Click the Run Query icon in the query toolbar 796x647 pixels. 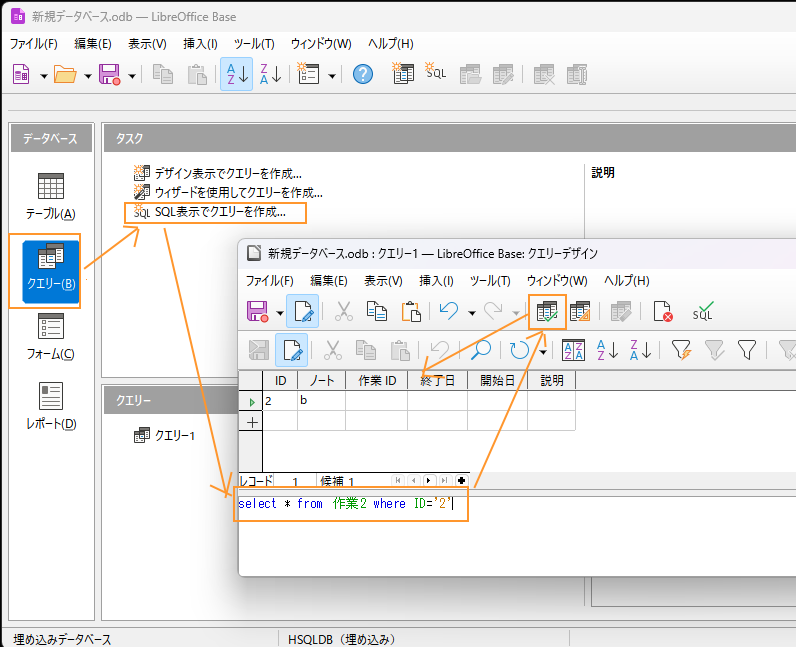(x=547, y=312)
